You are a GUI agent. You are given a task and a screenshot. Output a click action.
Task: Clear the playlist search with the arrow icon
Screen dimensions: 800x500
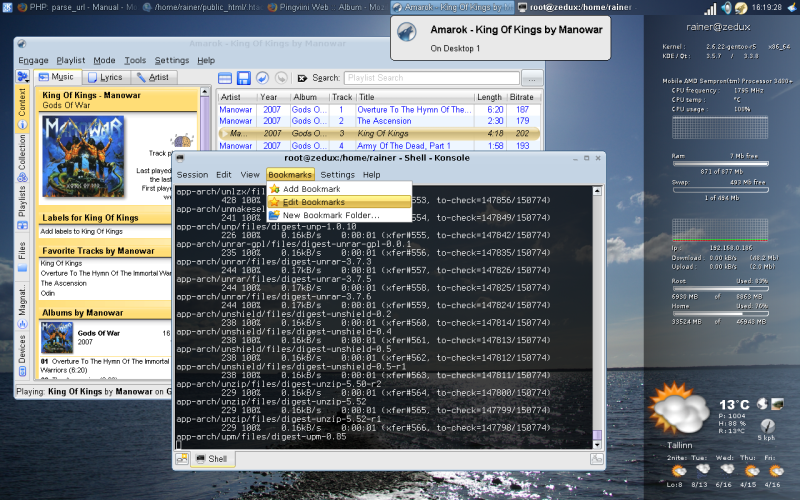click(302, 78)
